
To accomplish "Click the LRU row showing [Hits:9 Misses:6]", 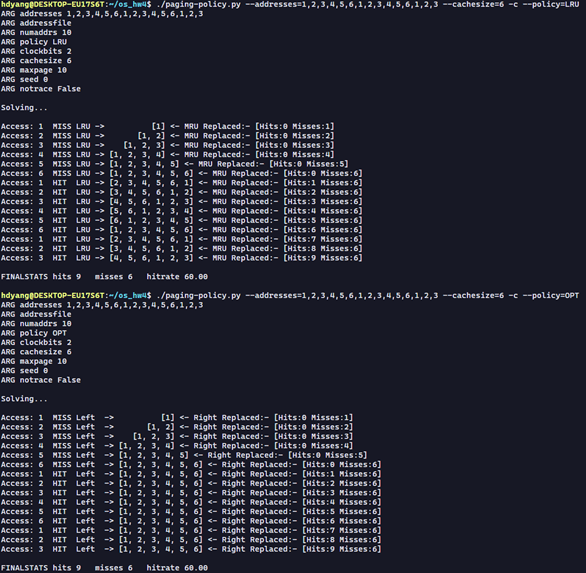I will (x=182, y=258).
